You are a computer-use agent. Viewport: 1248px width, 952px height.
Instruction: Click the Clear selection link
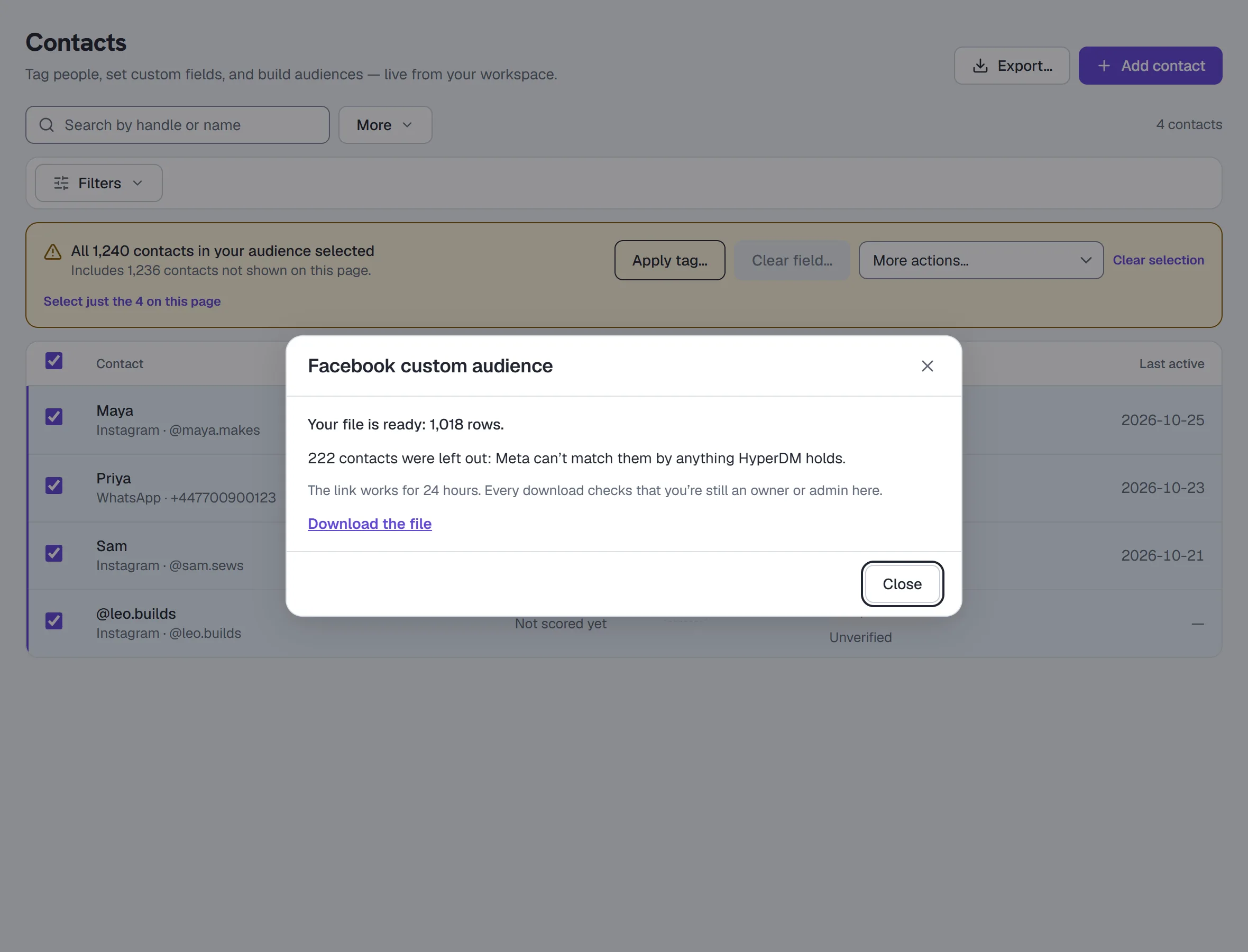(1158, 260)
